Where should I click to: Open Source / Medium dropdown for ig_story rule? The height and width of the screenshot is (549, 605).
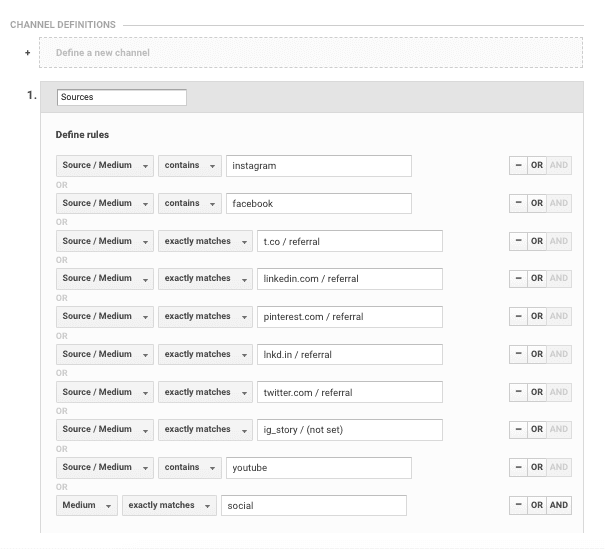[105, 430]
